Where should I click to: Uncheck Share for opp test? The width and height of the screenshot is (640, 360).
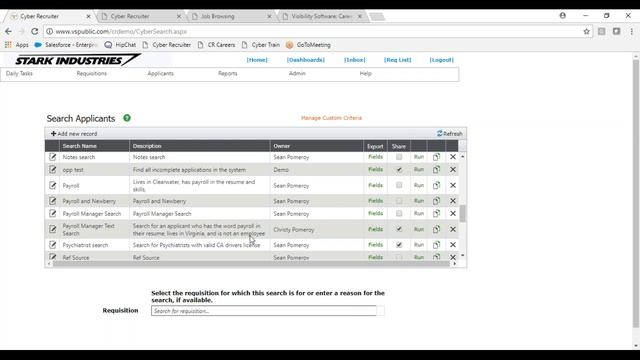point(399,169)
